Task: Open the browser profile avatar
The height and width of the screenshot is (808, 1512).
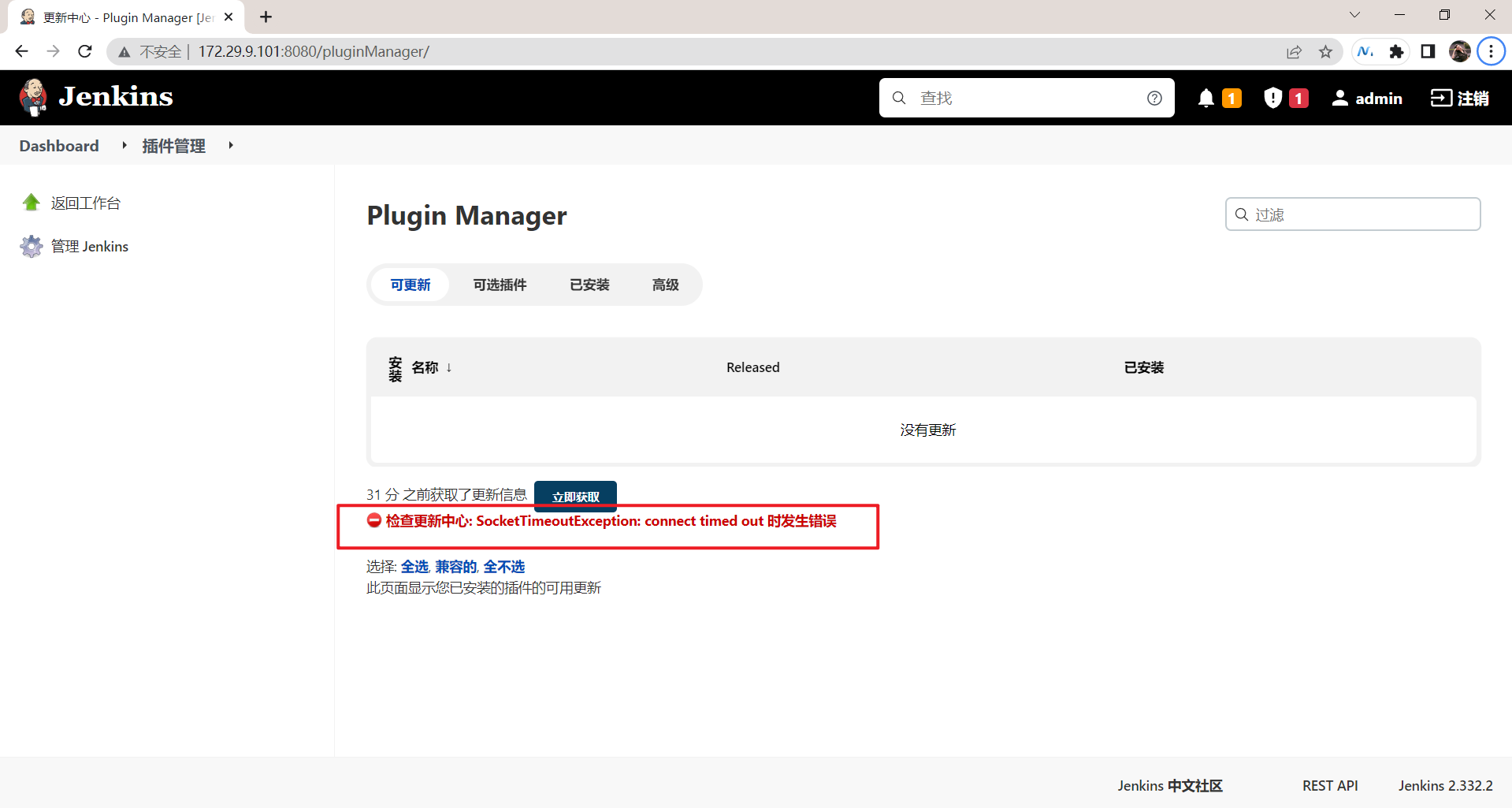Action: point(1459,52)
